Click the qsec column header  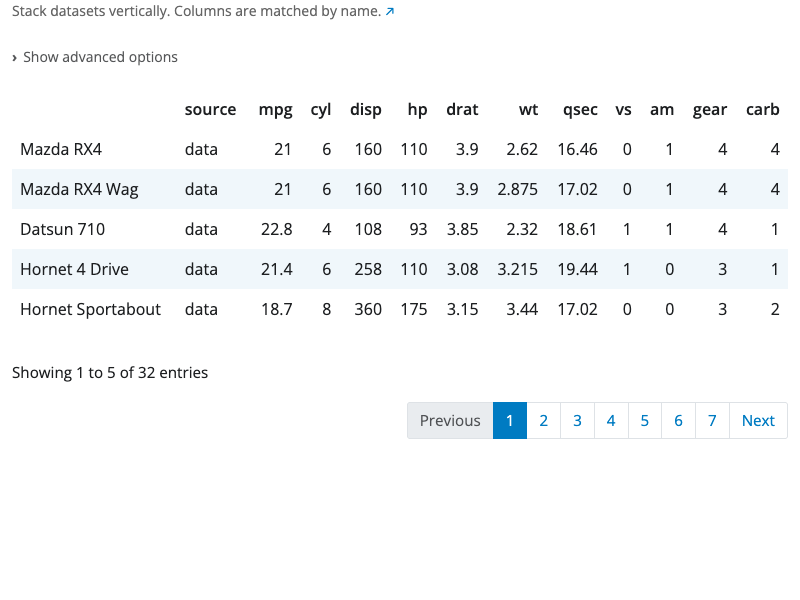point(580,110)
